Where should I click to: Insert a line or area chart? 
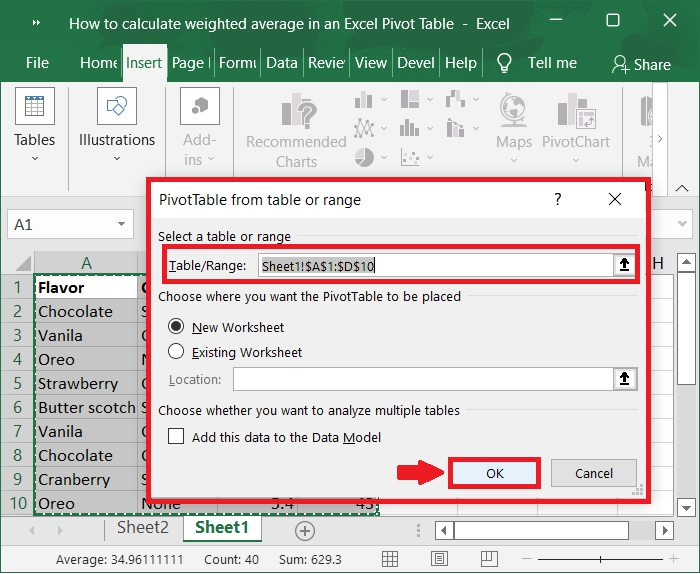coord(364,129)
